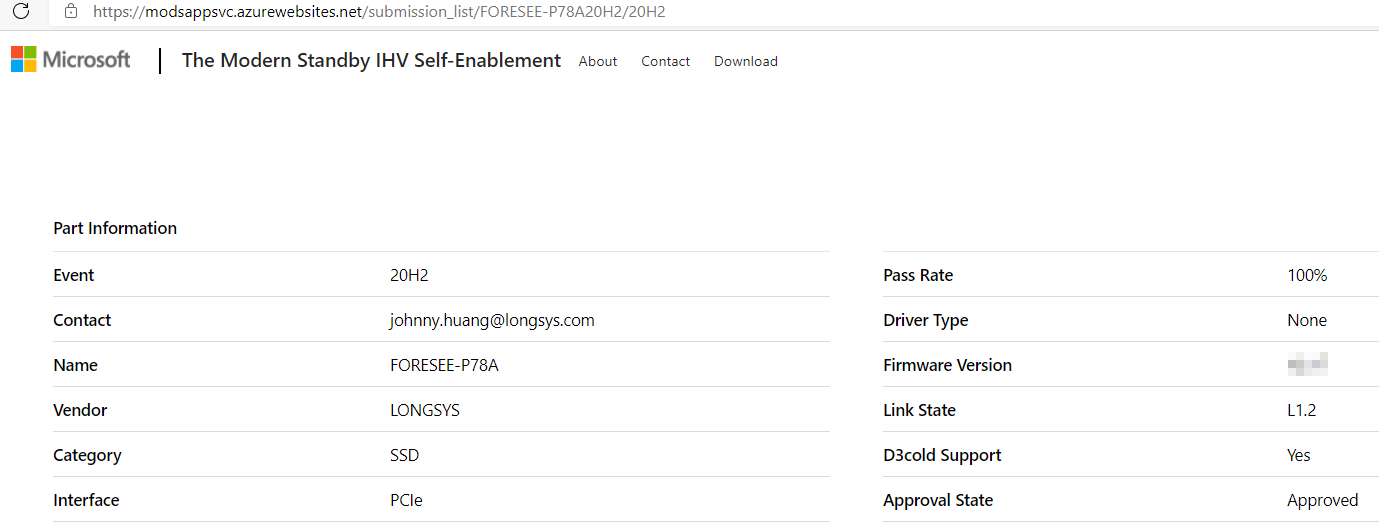This screenshot has height=528, width=1379.
Task: Click the blurred firmware version value
Action: [1308, 364]
